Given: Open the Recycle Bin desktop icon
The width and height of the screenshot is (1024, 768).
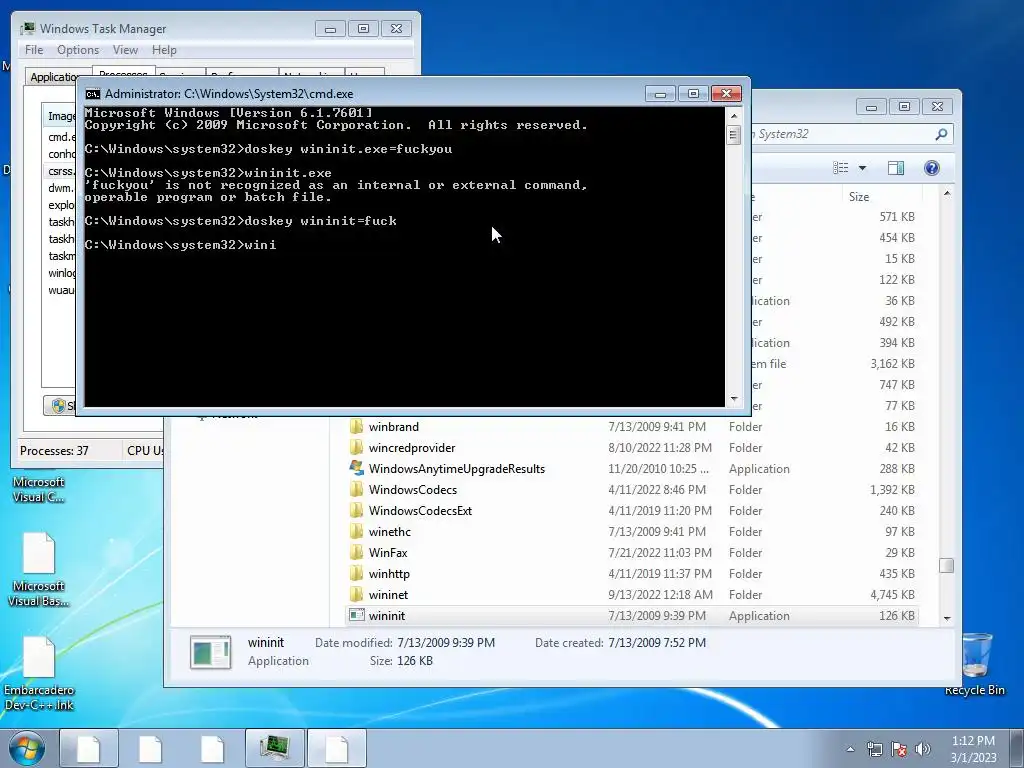Looking at the screenshot, I should point(974,664).
